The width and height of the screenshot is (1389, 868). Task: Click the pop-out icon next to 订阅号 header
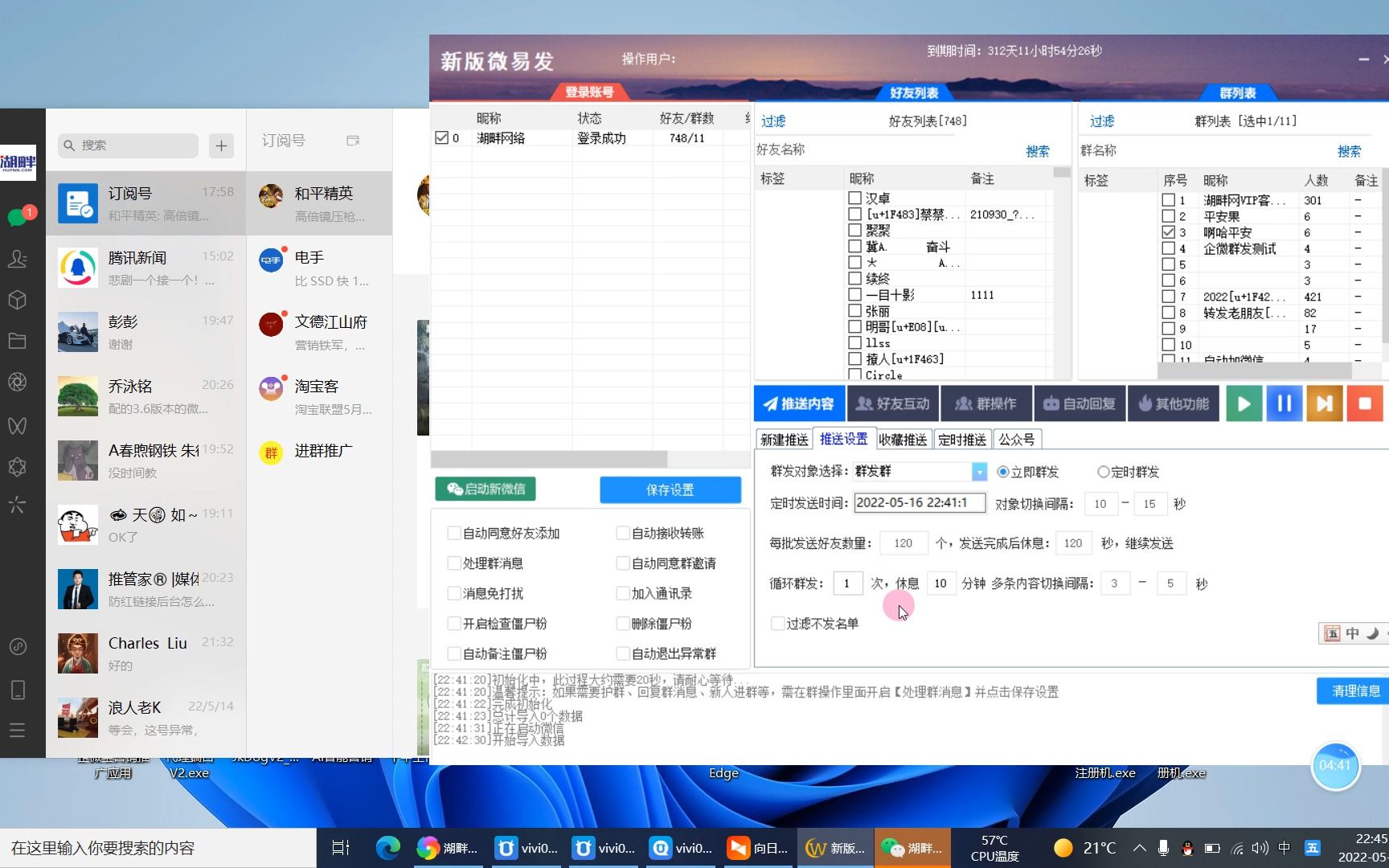click(352, 141)
